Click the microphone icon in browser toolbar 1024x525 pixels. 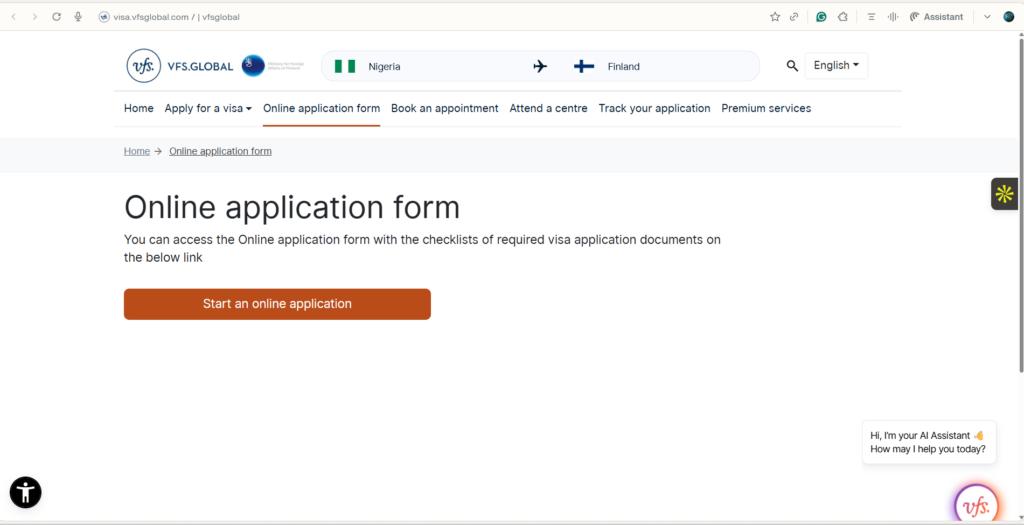click(78, 17)
